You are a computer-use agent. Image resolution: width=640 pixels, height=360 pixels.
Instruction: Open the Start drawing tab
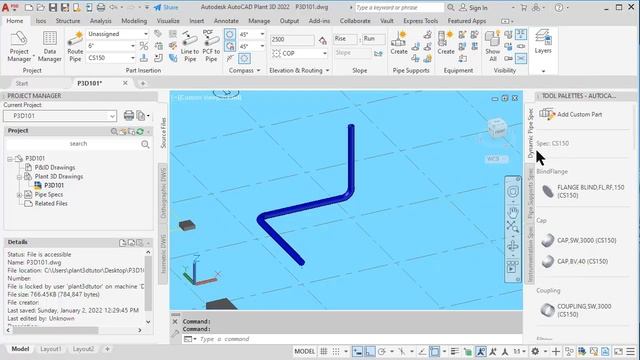coord(22,83)
